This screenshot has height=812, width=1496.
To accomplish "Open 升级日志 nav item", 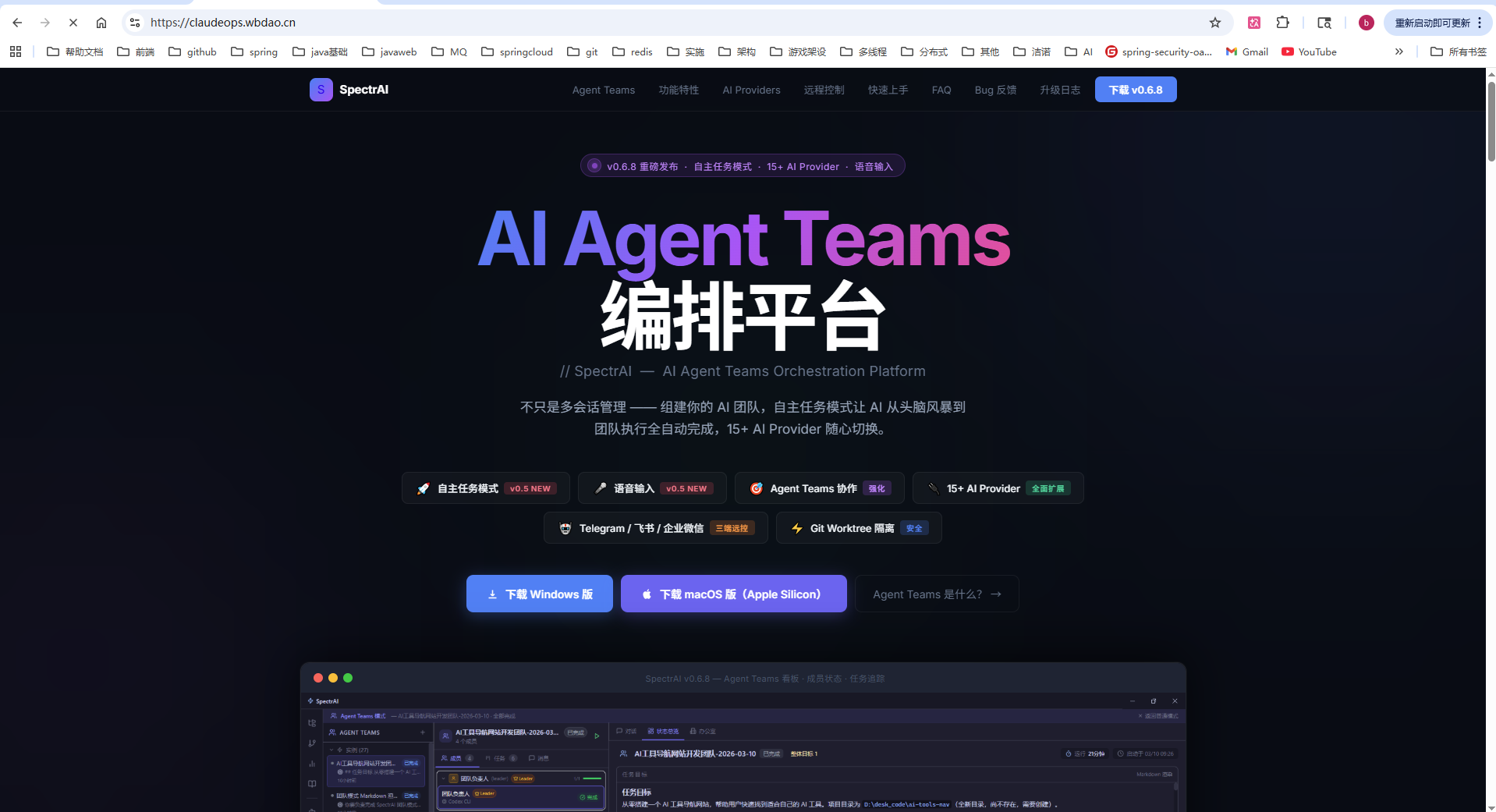I will coord(1060,90).
